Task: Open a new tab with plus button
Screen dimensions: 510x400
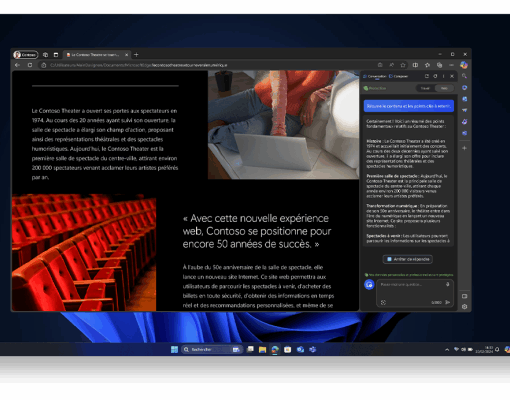Action: 136,55
